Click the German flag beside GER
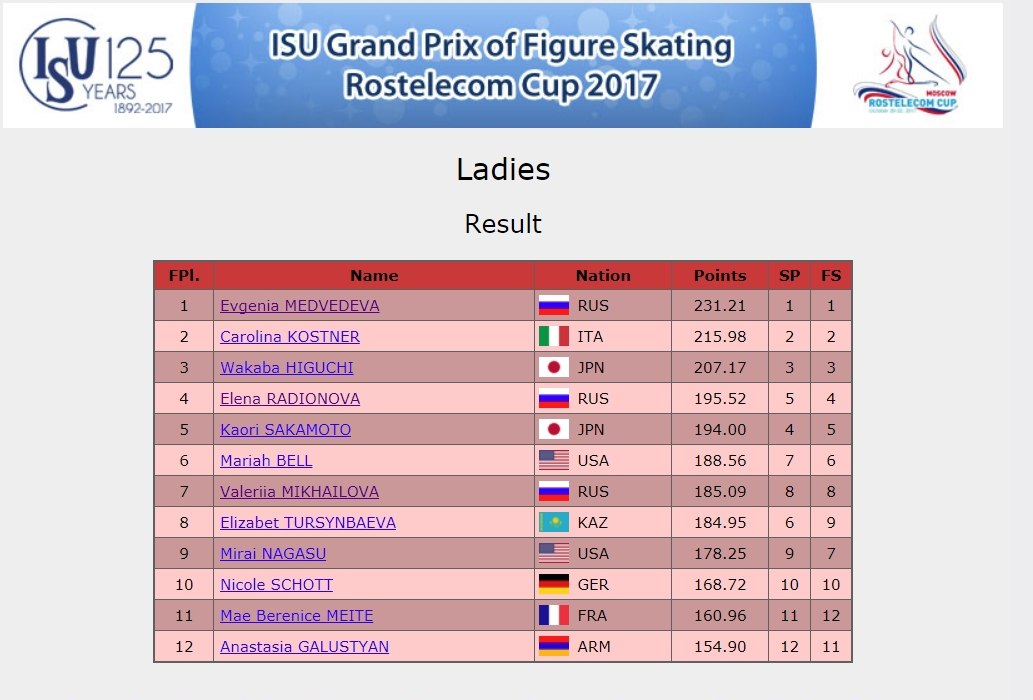 (x=553, y=584)
